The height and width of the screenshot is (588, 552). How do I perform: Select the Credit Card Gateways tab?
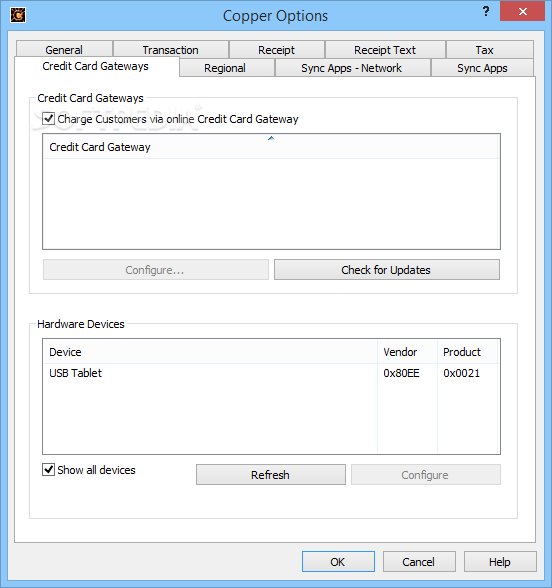click(96, 66)
